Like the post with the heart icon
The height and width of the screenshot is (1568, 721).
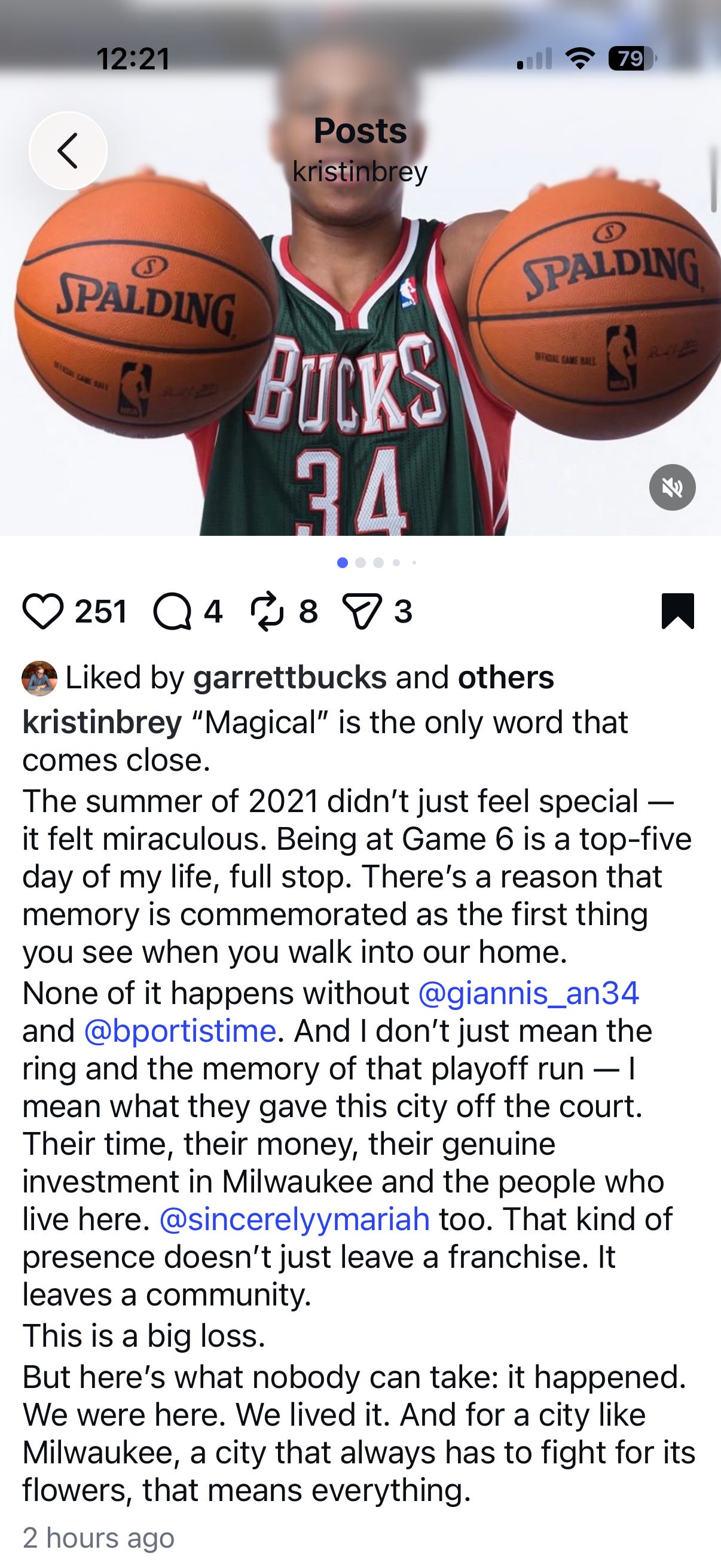[x=43, y=611]
